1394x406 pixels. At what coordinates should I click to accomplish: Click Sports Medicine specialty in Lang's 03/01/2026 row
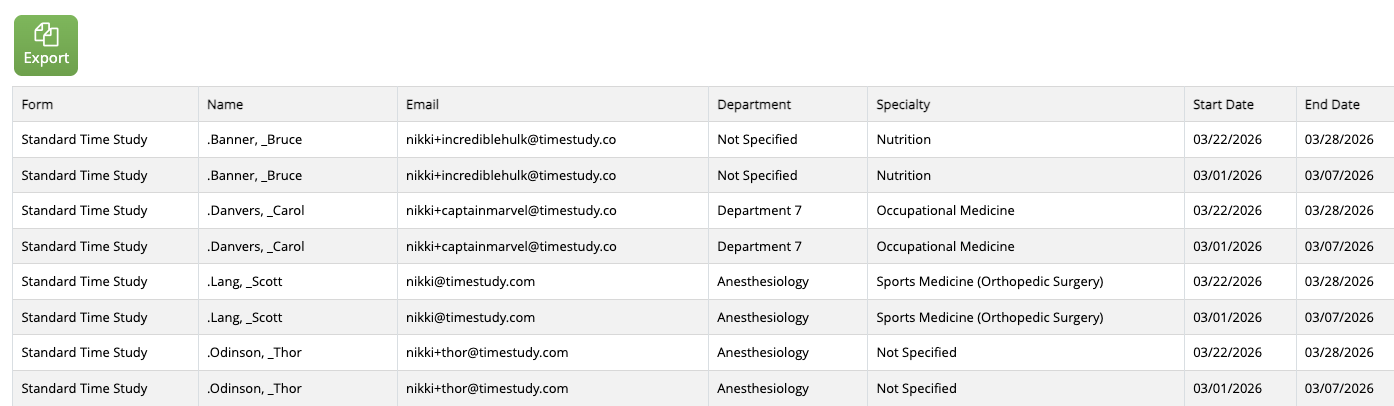990,317
